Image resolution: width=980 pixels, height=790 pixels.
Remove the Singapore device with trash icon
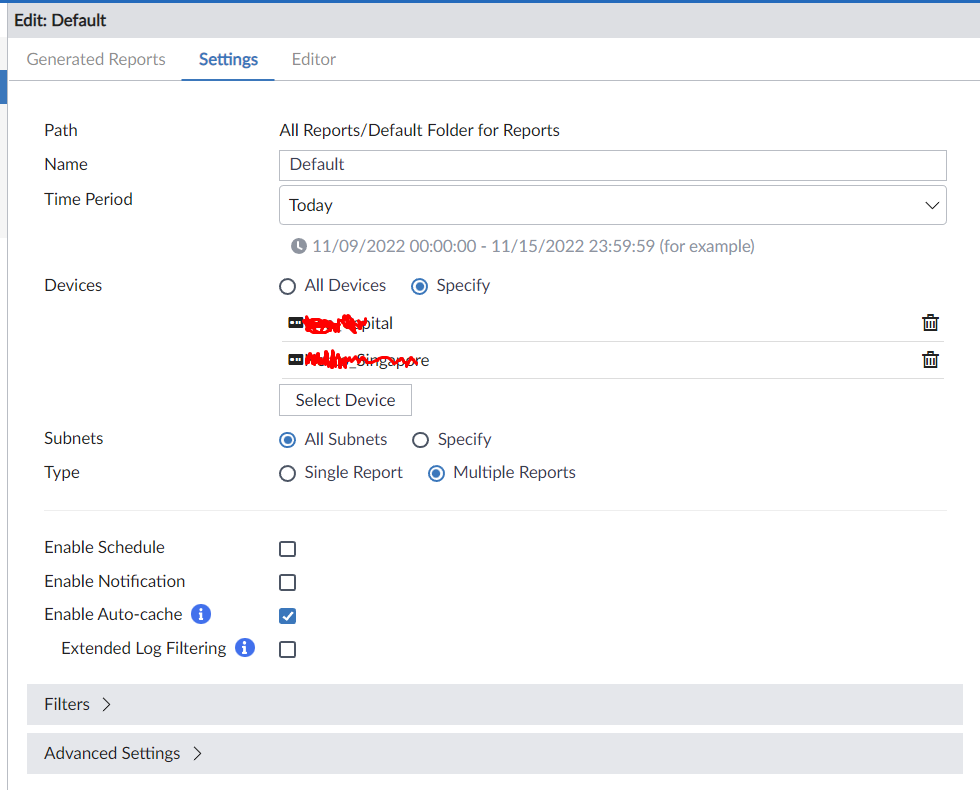(x=930, y=360)
